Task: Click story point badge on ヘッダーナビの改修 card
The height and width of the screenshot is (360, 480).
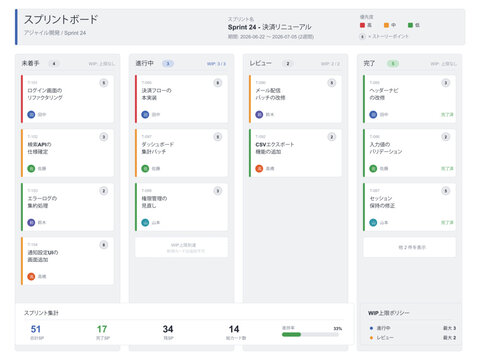Action: (x=446, y=83)
